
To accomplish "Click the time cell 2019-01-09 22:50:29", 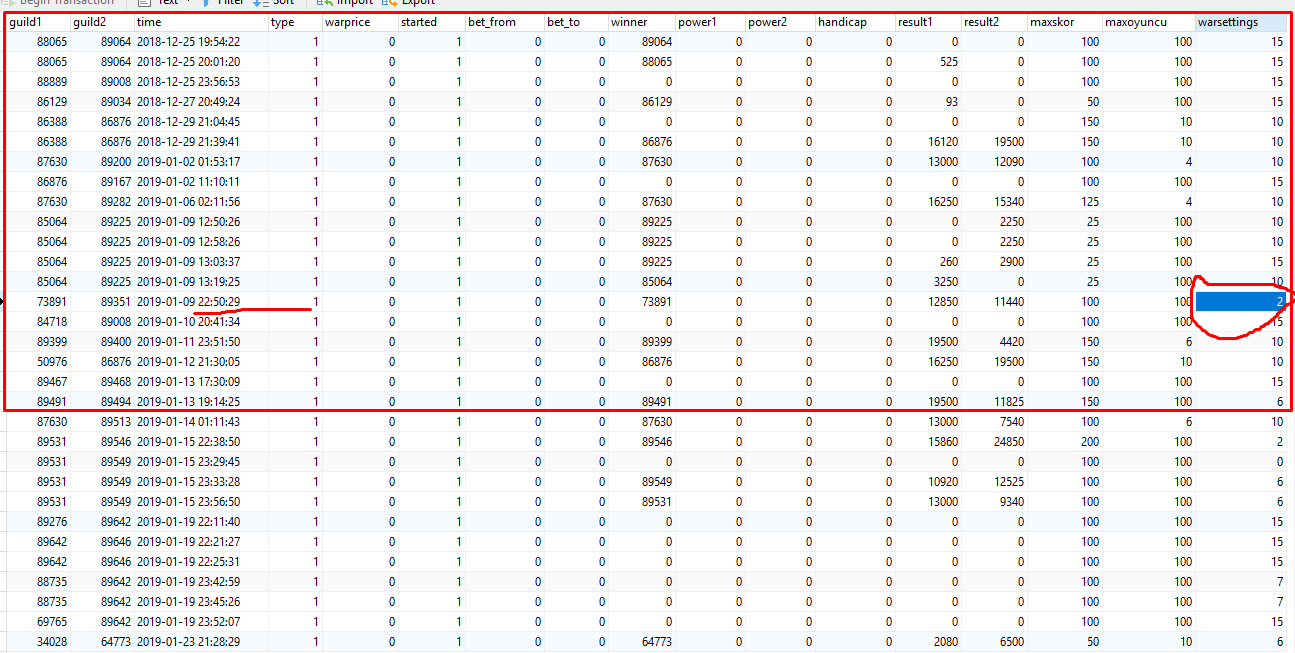I will [x=188, y=302].
